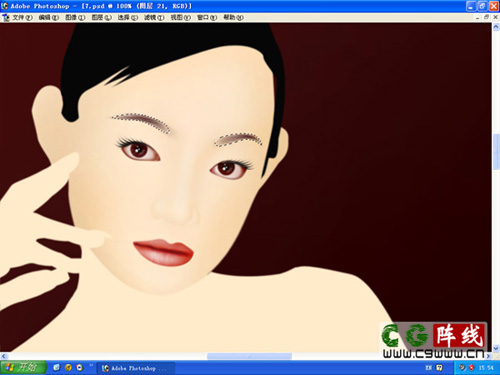Image resolution: width=500 pixels, height=375 pixels.
Task: Open the 编辑(E) menu
Action: point(49,17)
